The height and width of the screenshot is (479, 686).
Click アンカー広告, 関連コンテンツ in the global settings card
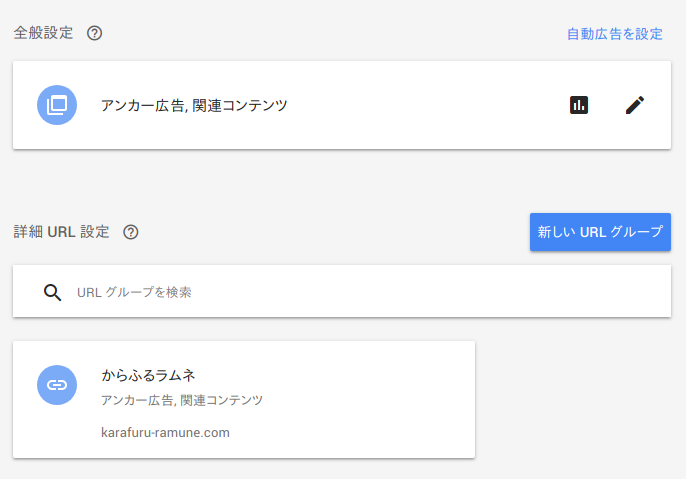[x=194, y=105]
